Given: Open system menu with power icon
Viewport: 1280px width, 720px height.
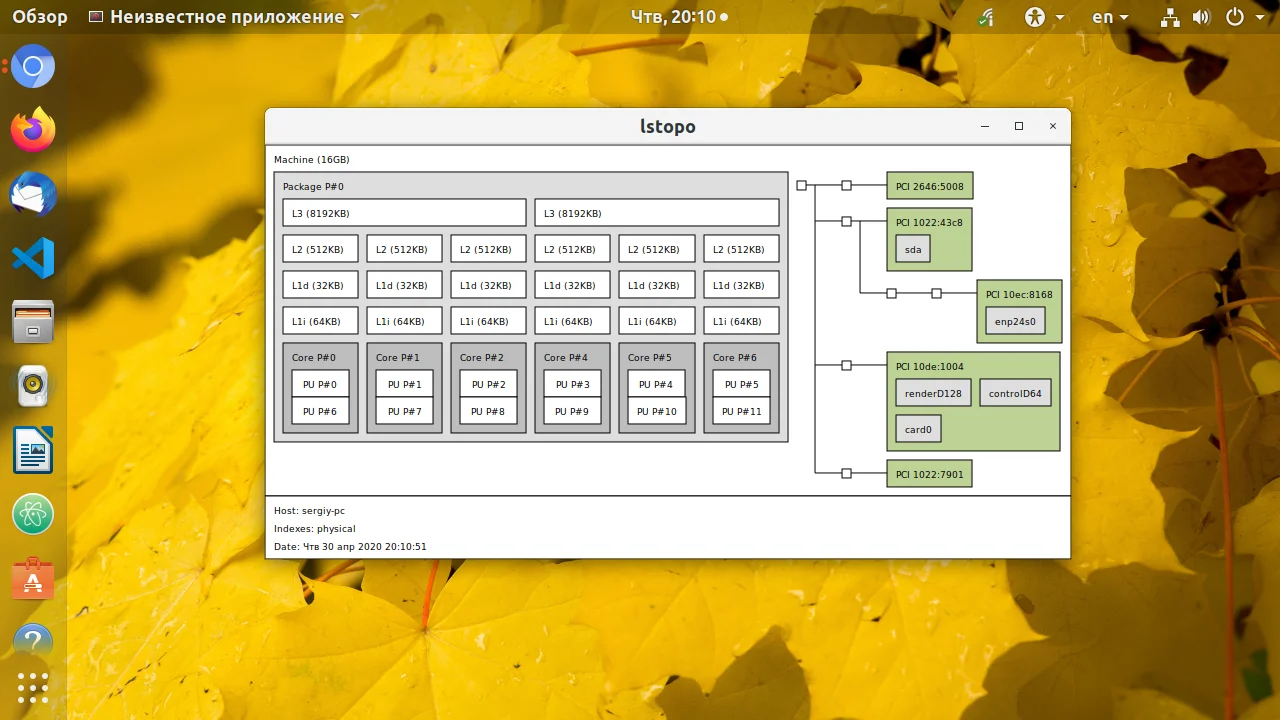Looking at the screenshot, I should point(1243,17).
